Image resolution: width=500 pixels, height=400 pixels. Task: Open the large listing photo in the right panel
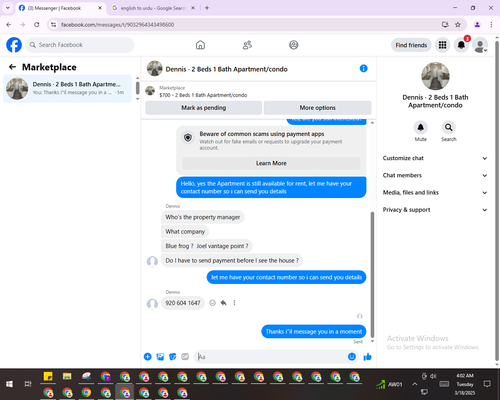(435, 76)
